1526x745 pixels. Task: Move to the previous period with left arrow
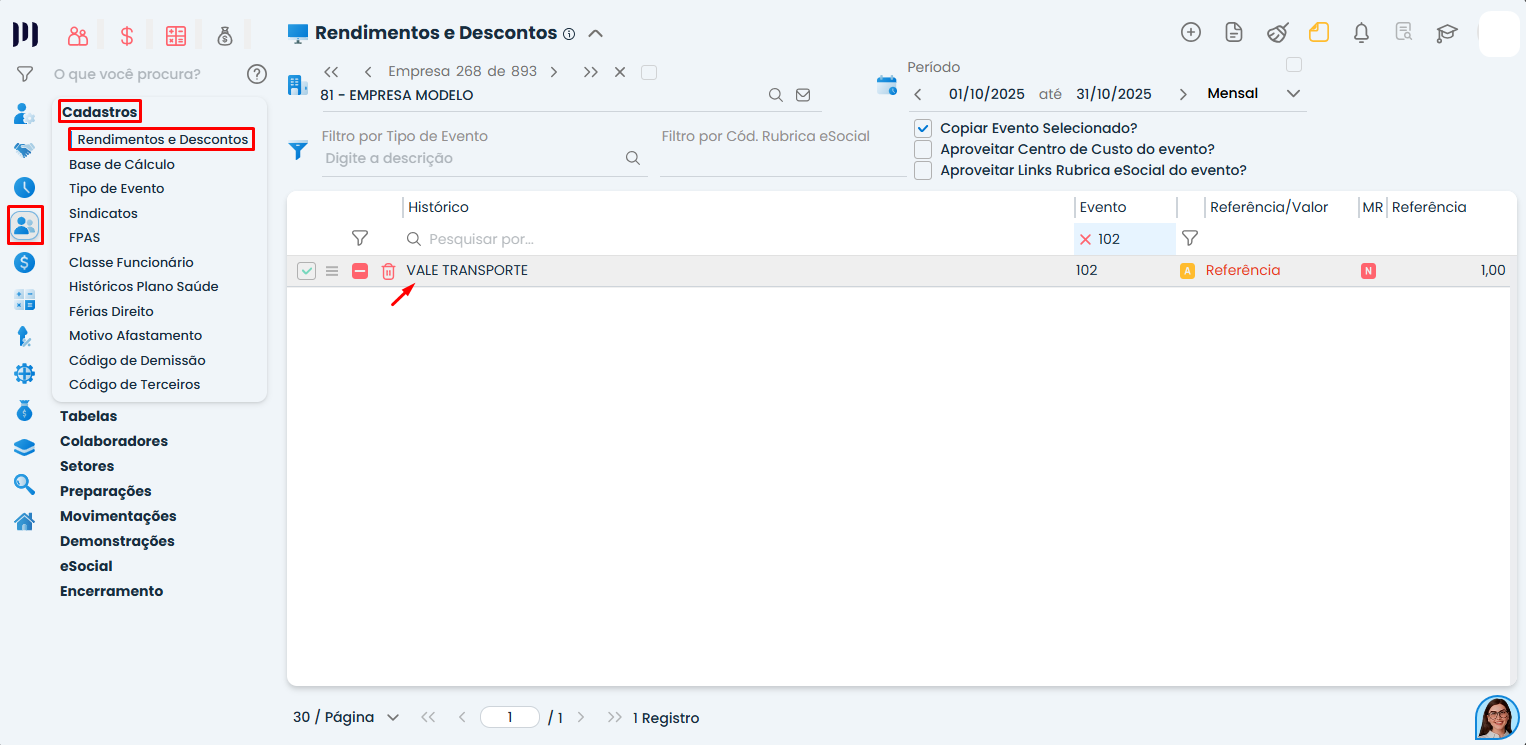coord(918,94)
